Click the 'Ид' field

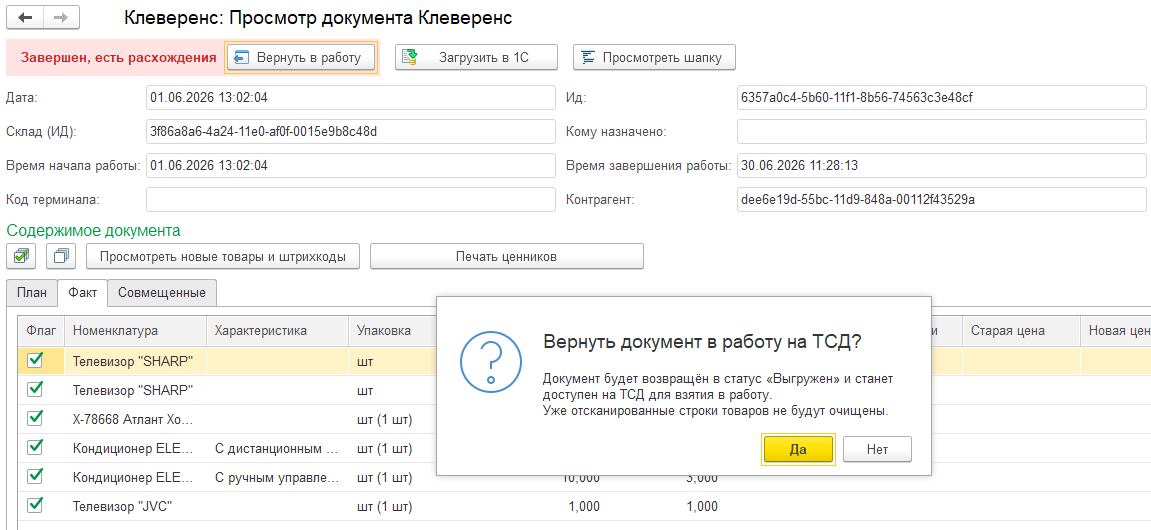[942, 98]
